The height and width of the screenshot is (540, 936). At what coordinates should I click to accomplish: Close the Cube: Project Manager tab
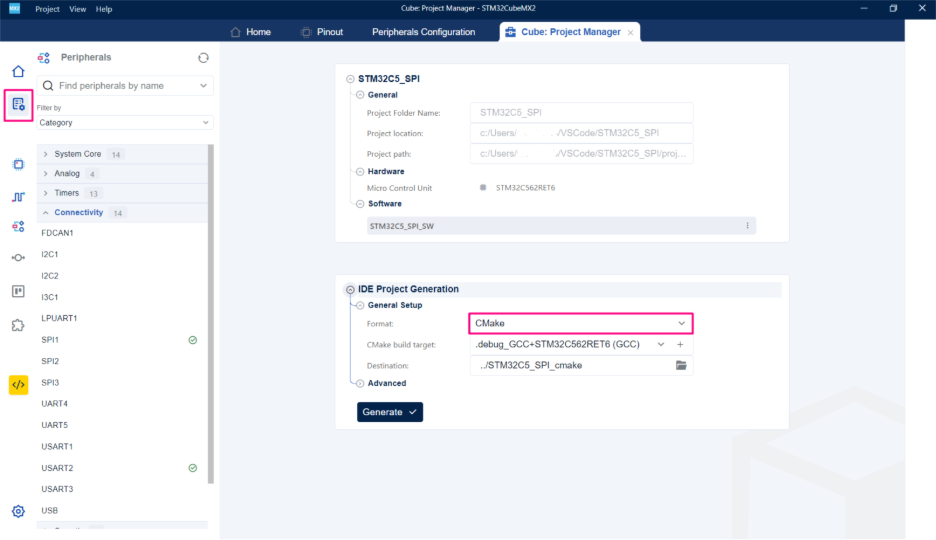tap(630, 33)
